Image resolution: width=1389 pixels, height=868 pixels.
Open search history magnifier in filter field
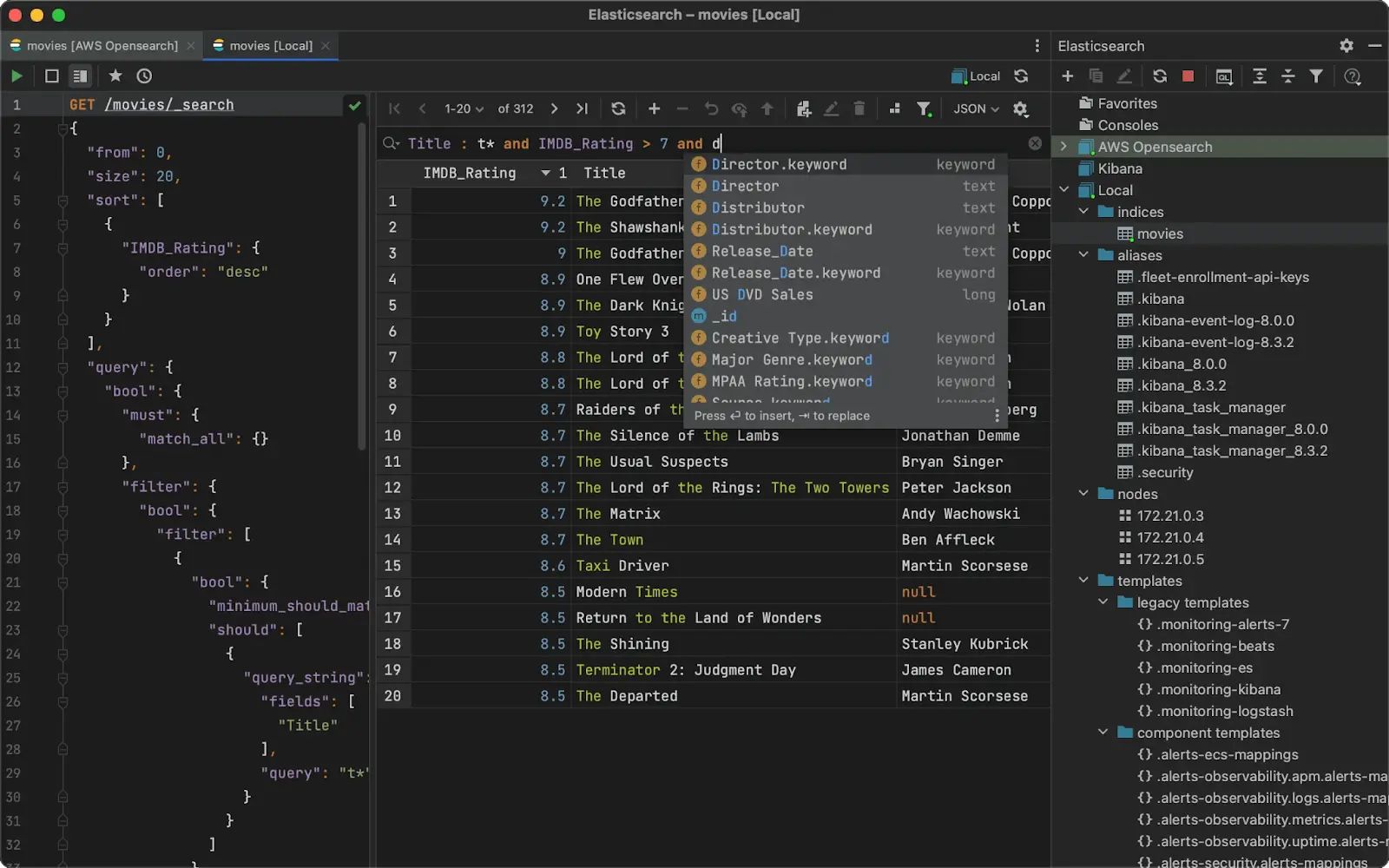click(391, 143)
